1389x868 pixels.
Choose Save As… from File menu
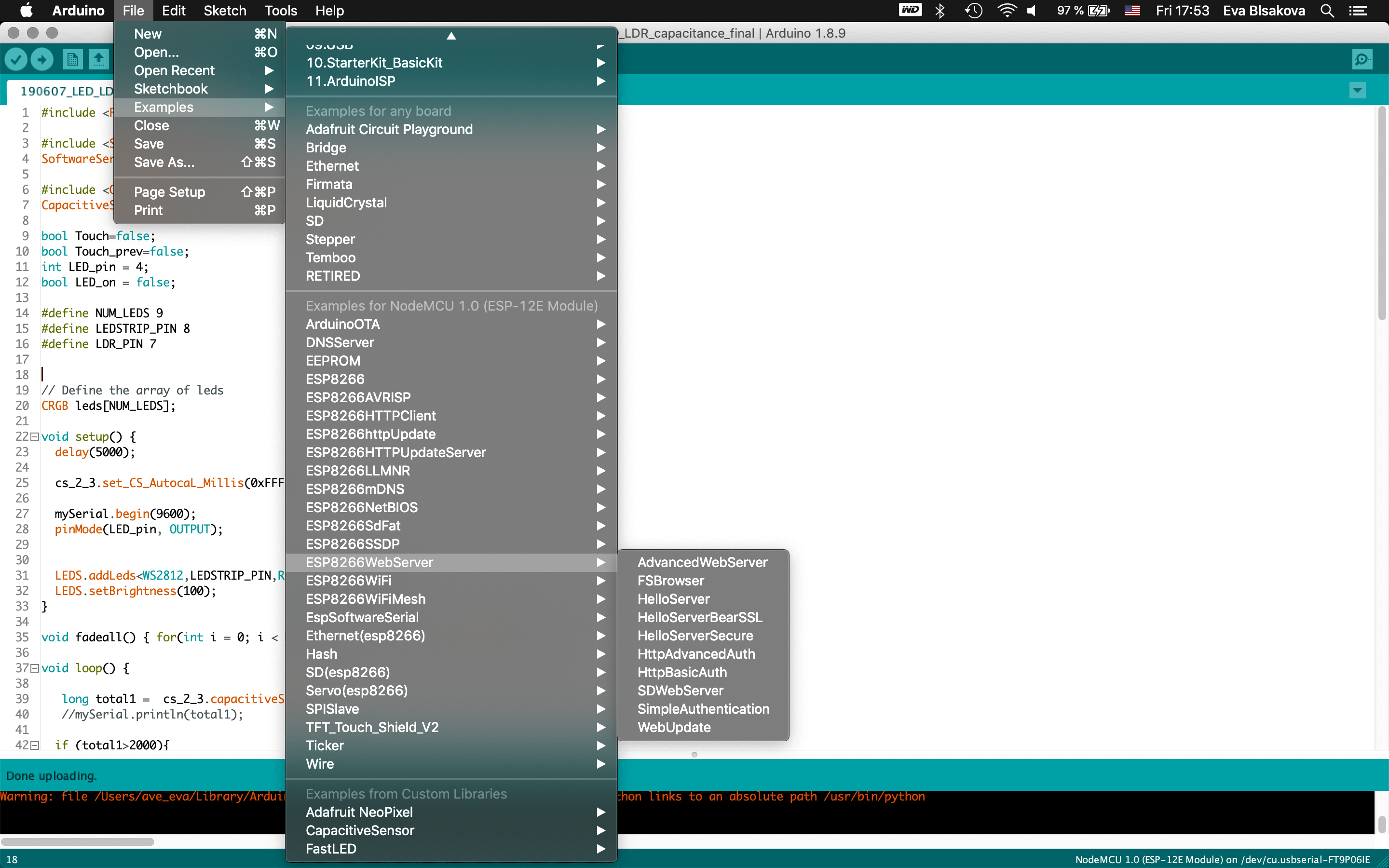164,163
